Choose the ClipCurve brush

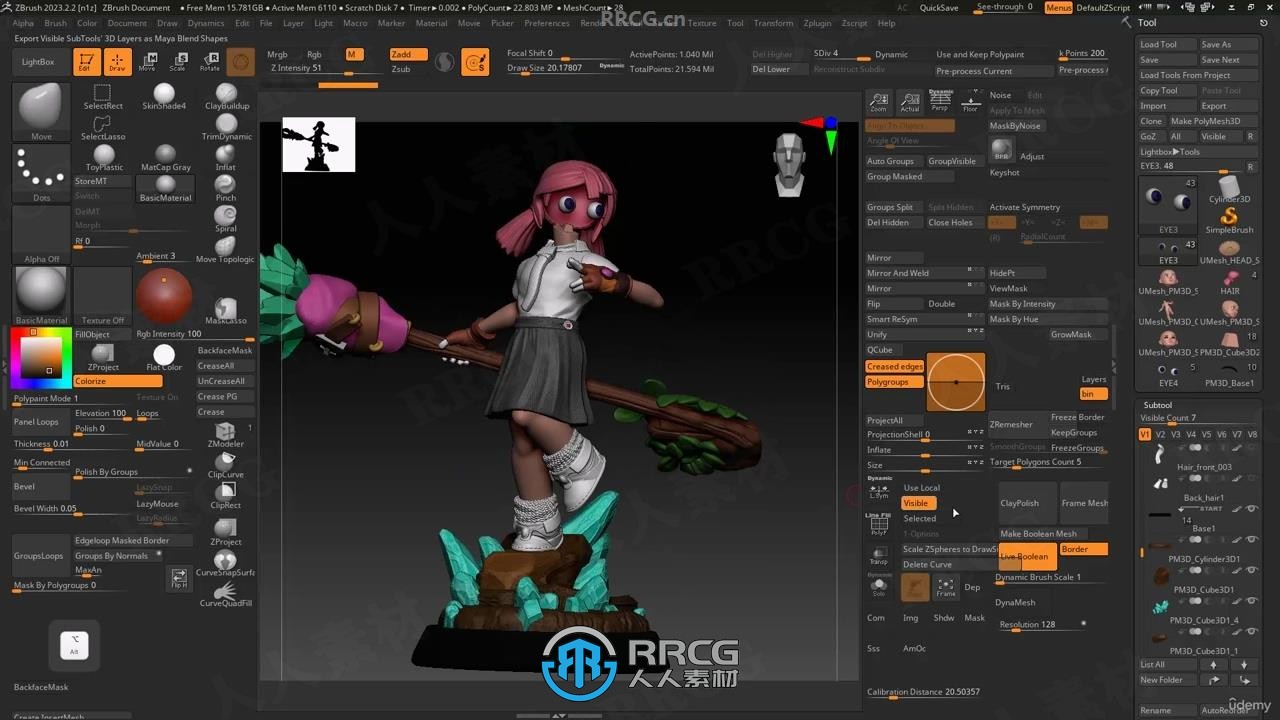click(226, 466)
